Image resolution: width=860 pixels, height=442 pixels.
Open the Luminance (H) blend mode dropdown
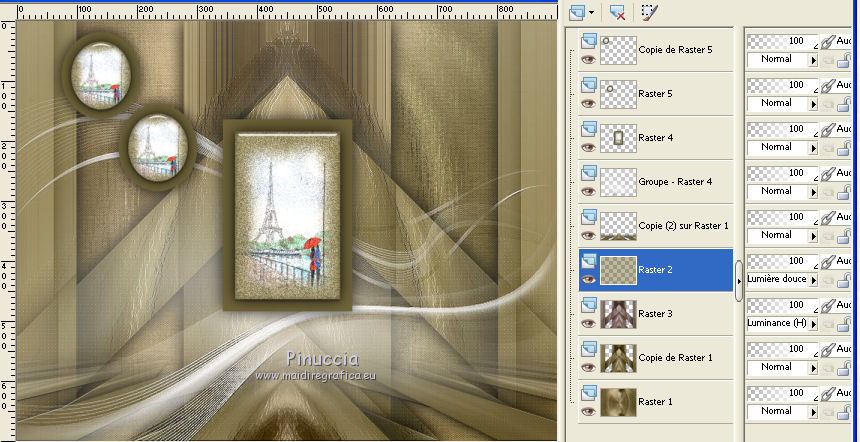pyautogui.click(x=813, y=324)
